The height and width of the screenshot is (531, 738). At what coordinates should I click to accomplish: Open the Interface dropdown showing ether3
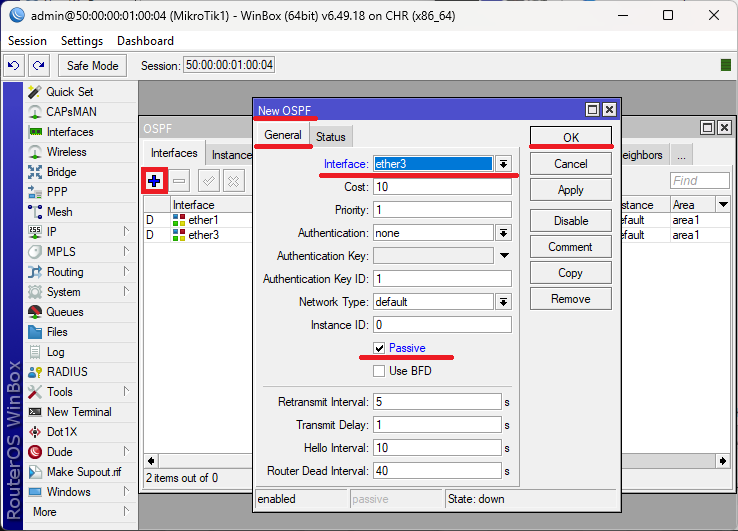coord(503,163)
